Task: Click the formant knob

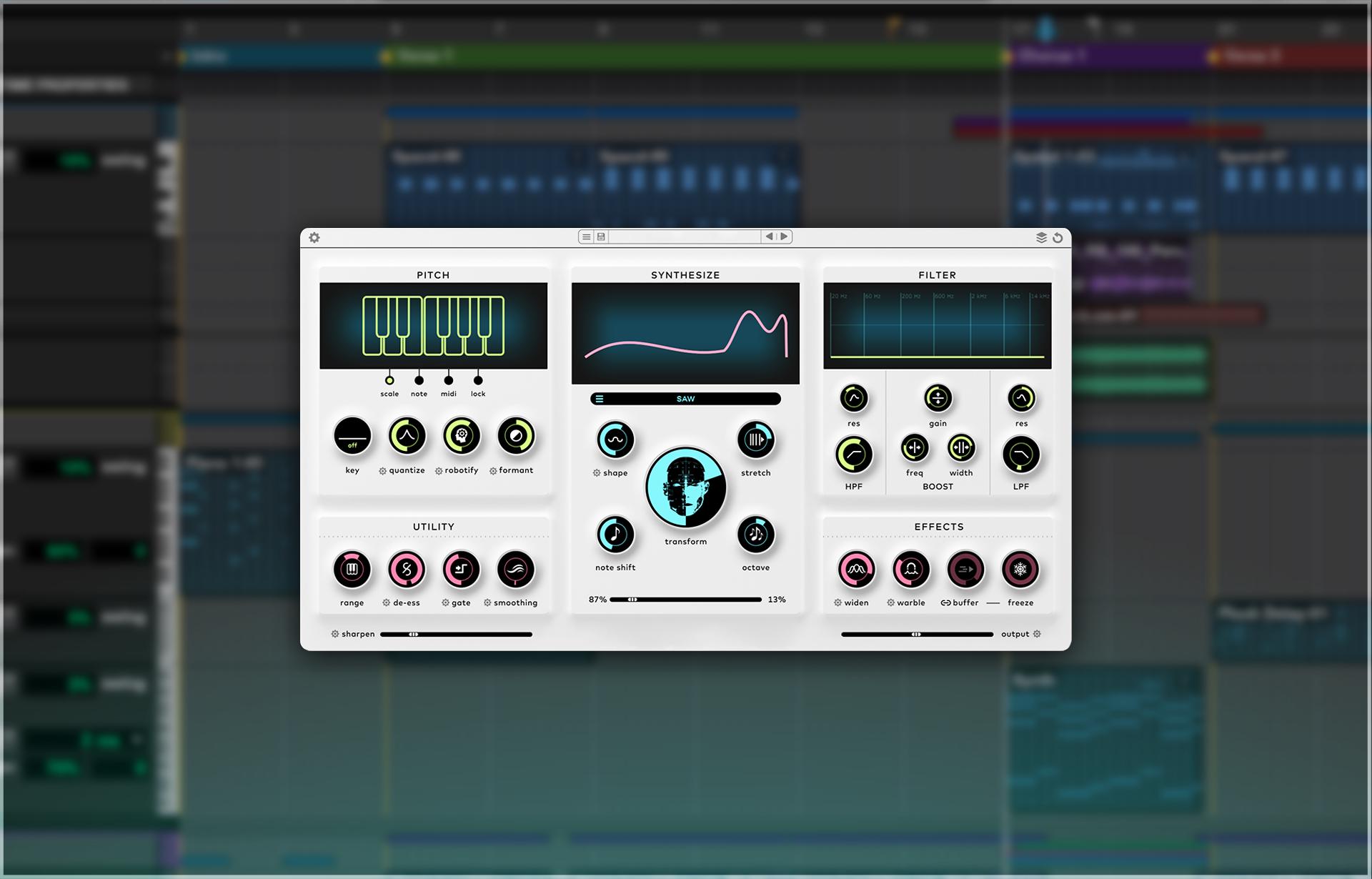Action: [516, 436]
